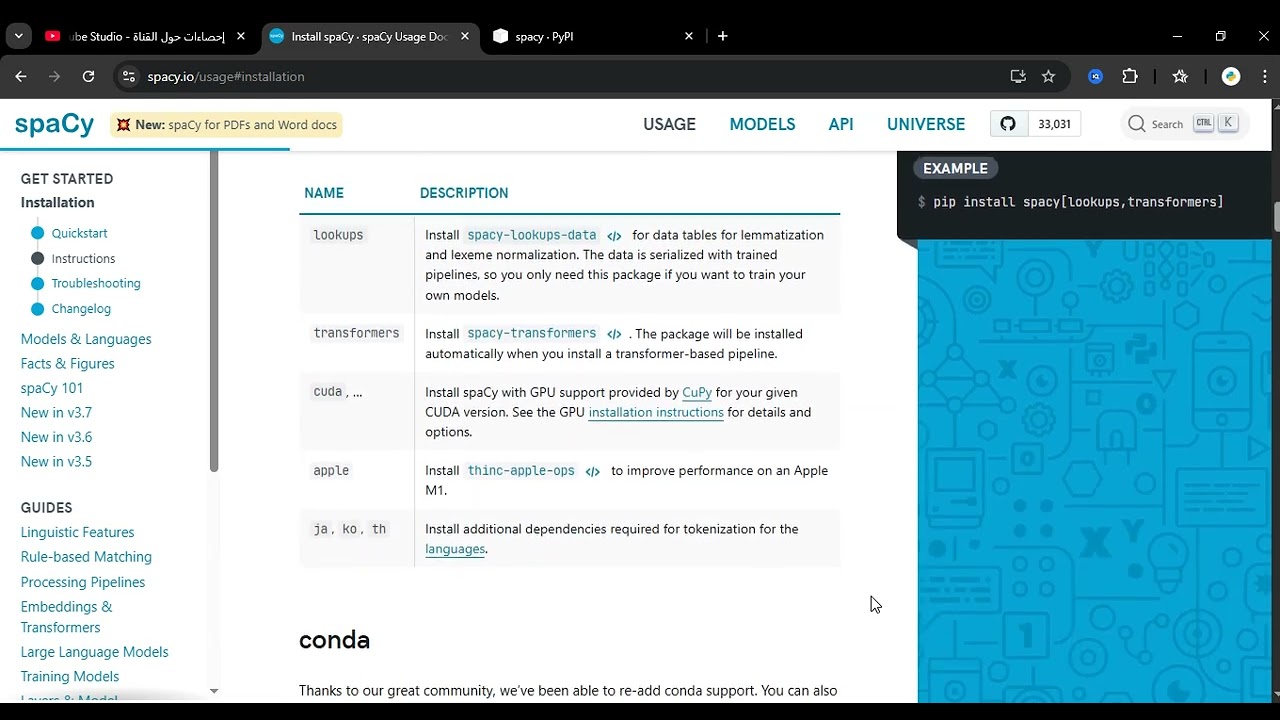This screenshot has width=1280, height=720.
Task: Close the Install spaCy tab
Action: [465, 36]
